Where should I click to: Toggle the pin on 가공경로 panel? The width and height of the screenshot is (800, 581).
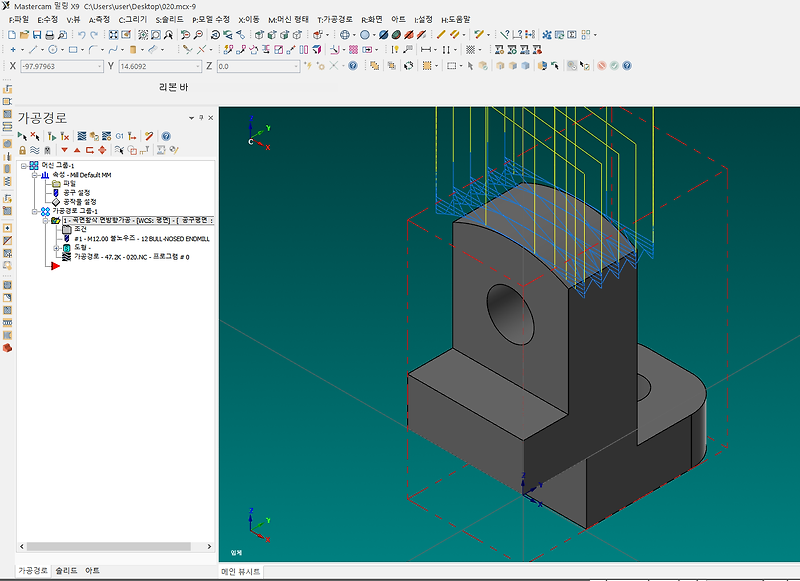coord(199,117)
